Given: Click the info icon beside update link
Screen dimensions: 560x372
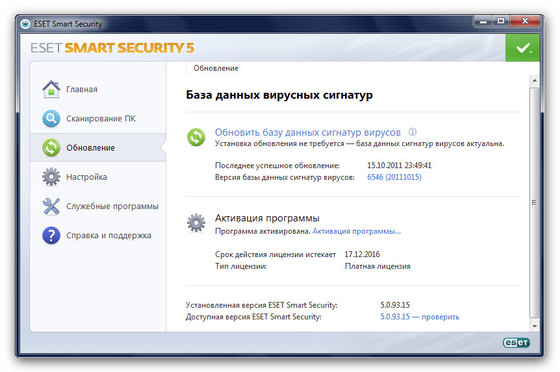Looking at the screenshot, I should (412, 132).
